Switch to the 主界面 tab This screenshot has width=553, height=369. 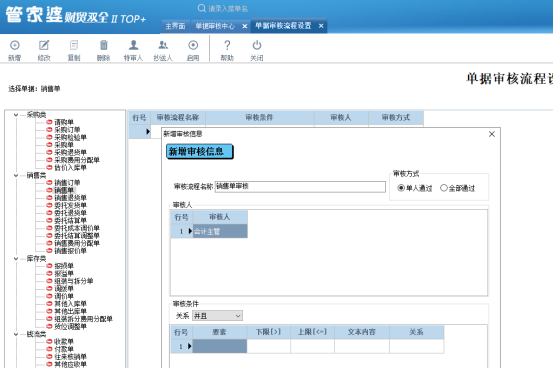[175, 26]
